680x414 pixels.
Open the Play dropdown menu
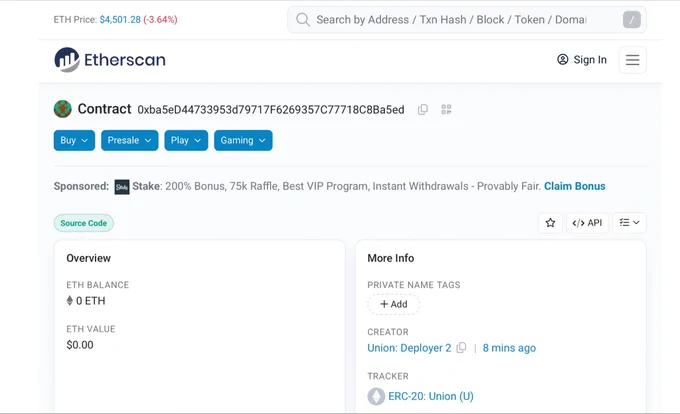[186, 140]
